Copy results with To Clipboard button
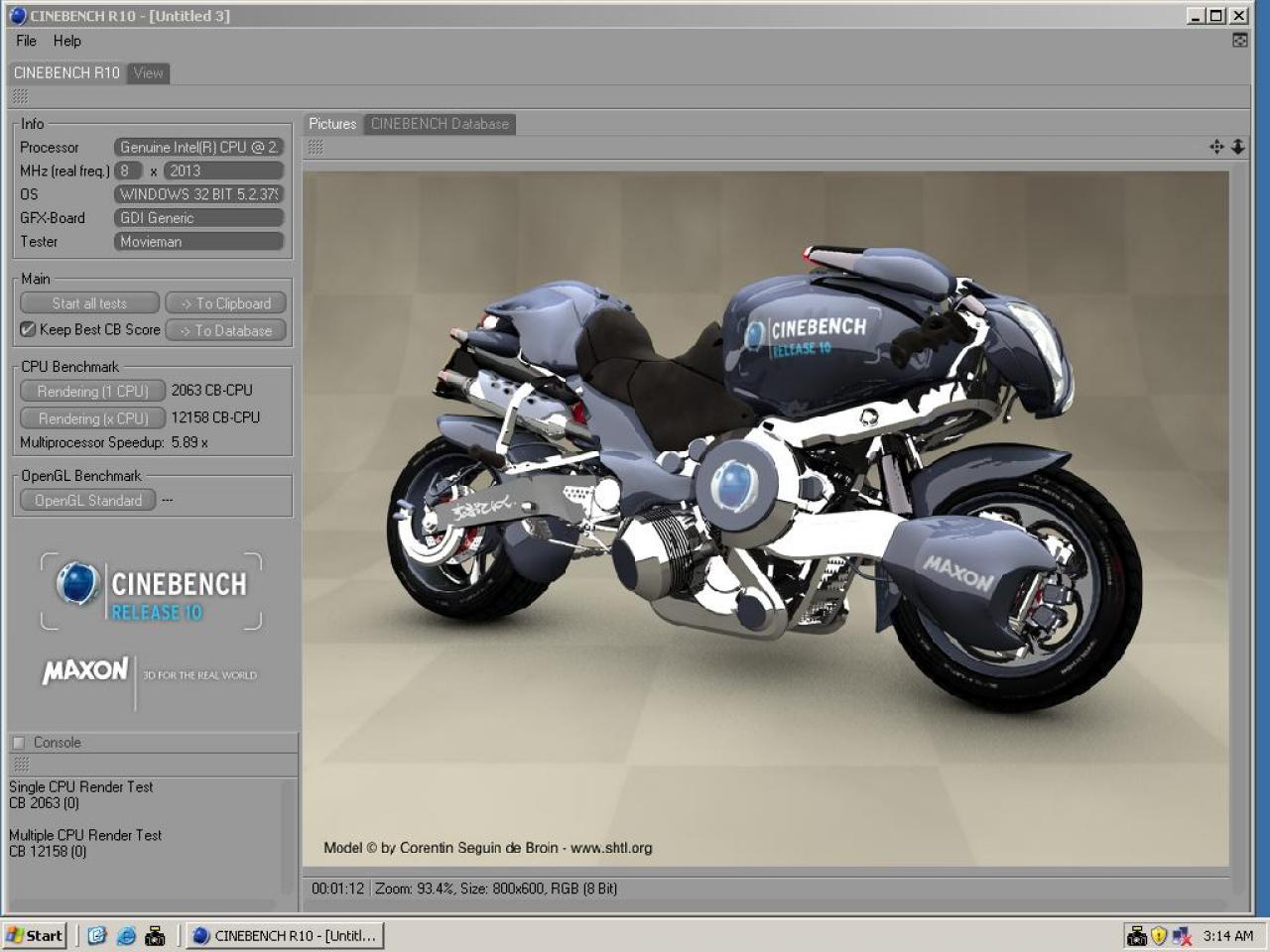The image size is (1270, 952). pos(225,303)
